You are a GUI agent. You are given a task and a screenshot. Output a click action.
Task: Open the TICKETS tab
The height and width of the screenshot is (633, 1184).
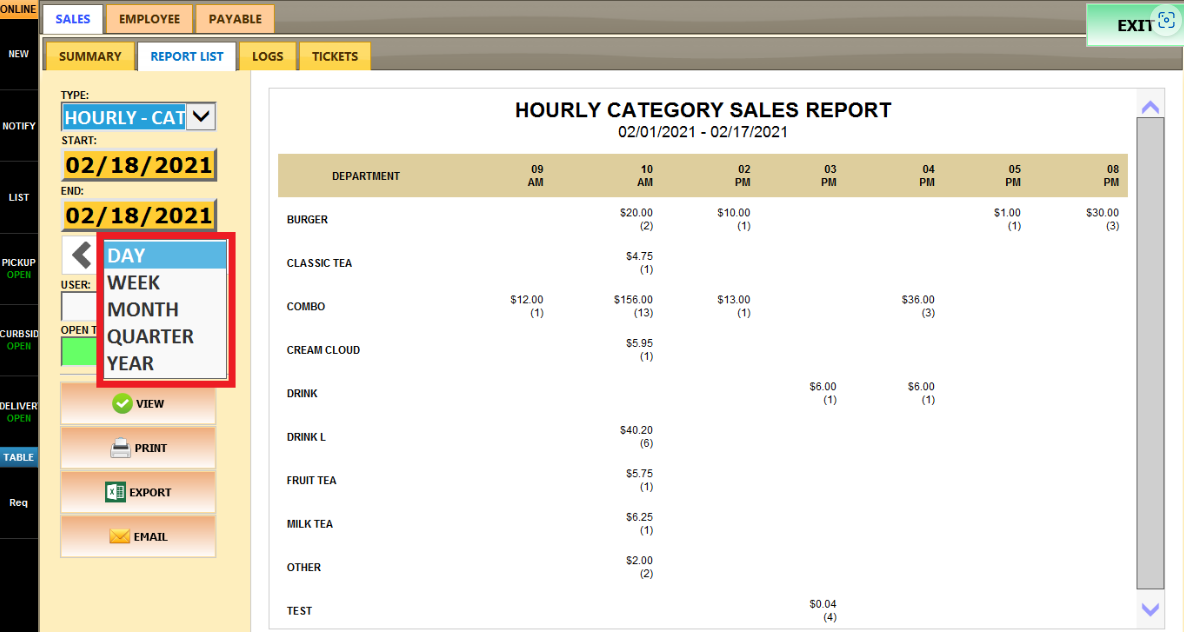(334, 57)
